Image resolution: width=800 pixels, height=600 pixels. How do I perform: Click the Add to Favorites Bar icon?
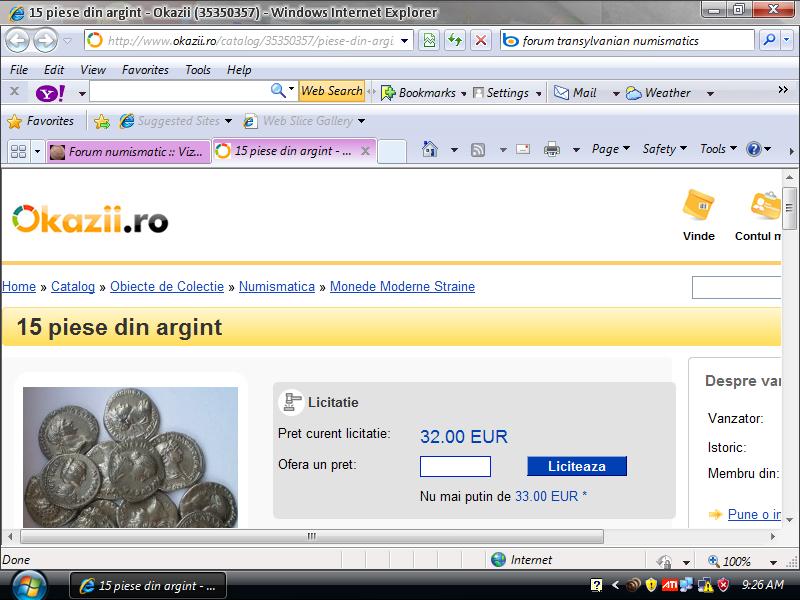point(101,121)
